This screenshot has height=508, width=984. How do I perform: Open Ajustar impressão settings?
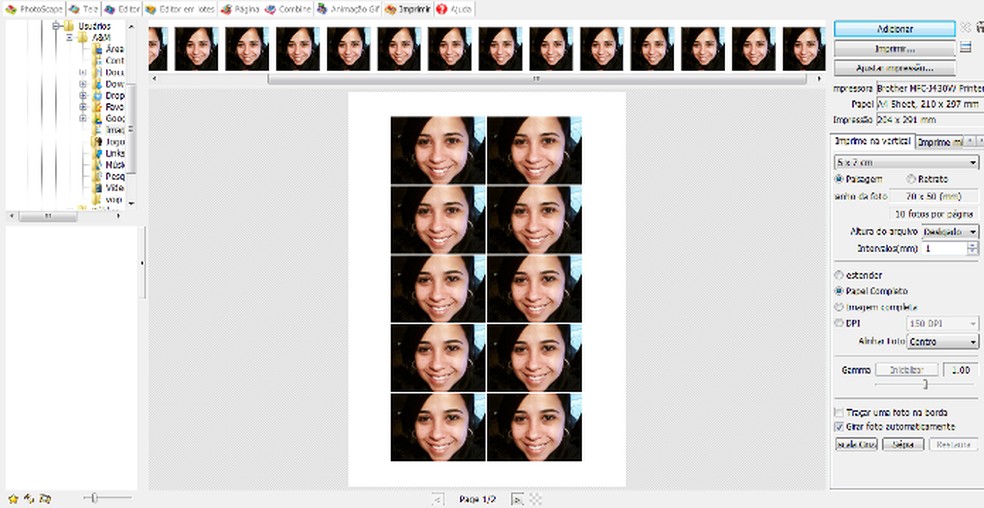894,68
